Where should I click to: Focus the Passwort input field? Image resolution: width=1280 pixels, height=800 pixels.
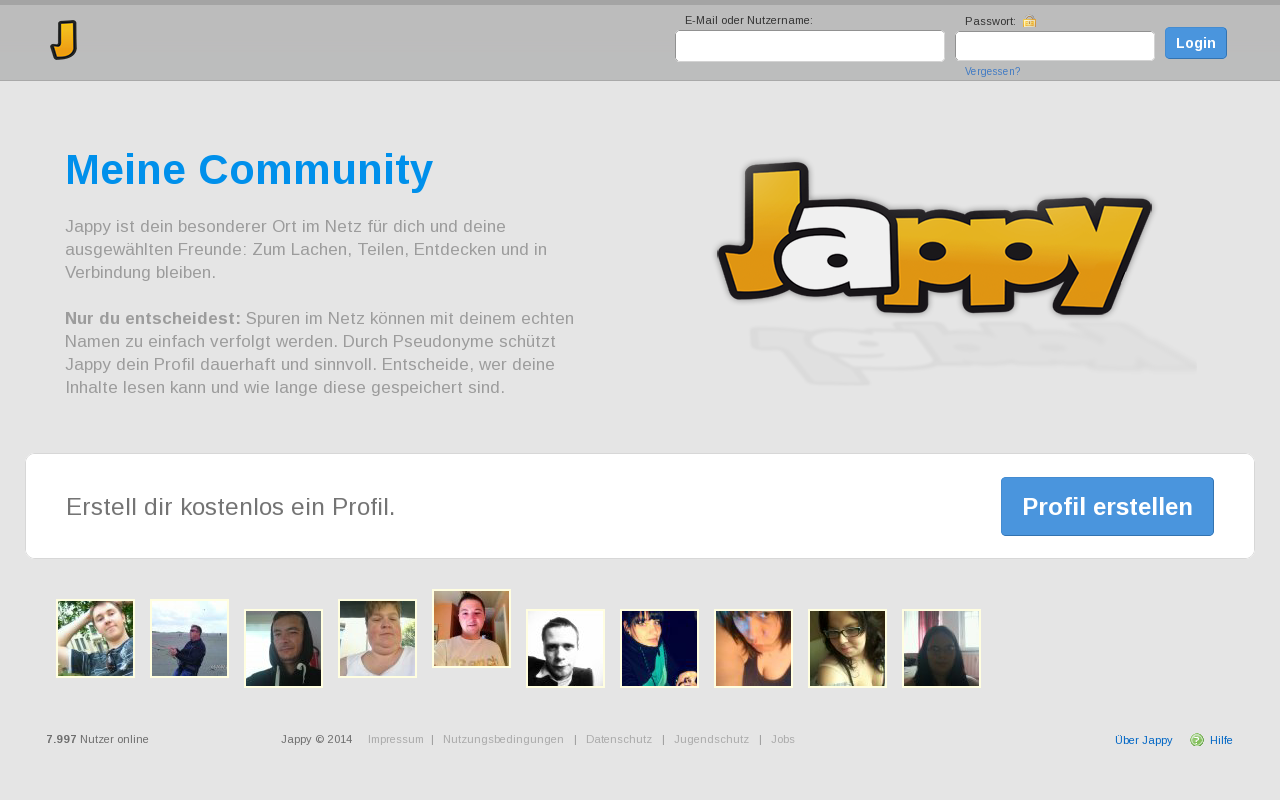pos(1055,46)
